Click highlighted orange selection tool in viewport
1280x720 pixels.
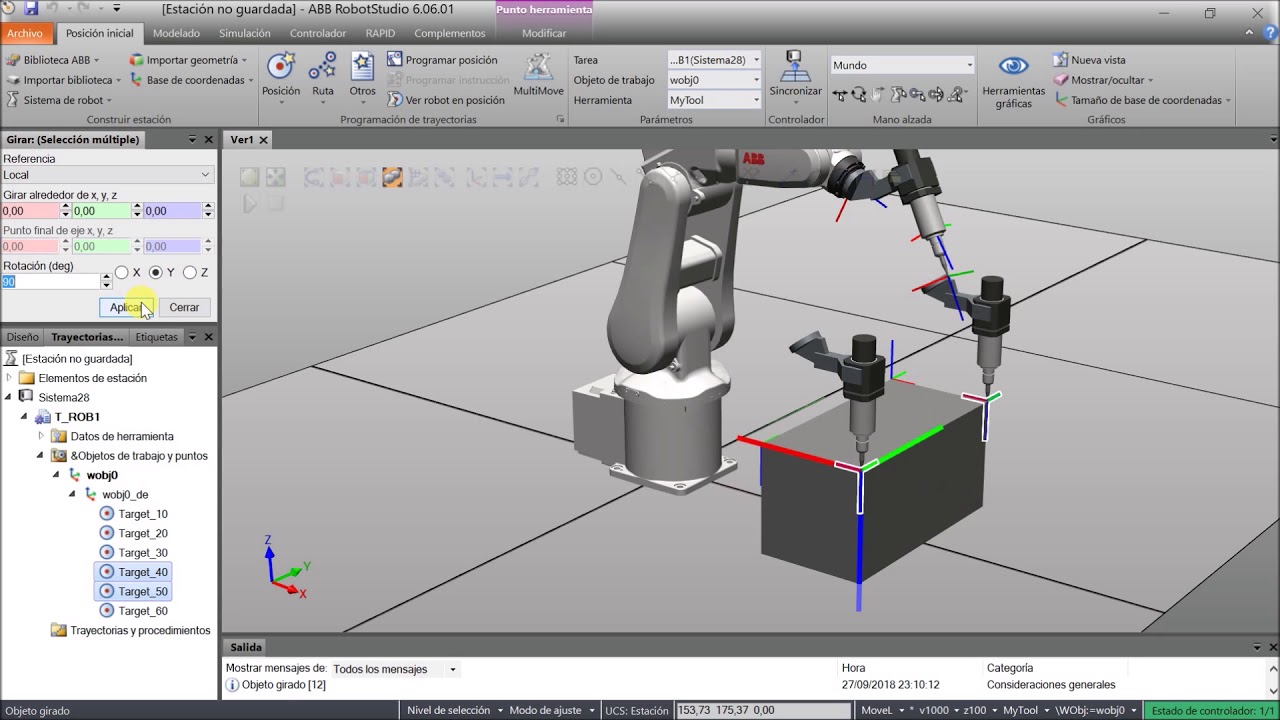pos(392,177)
